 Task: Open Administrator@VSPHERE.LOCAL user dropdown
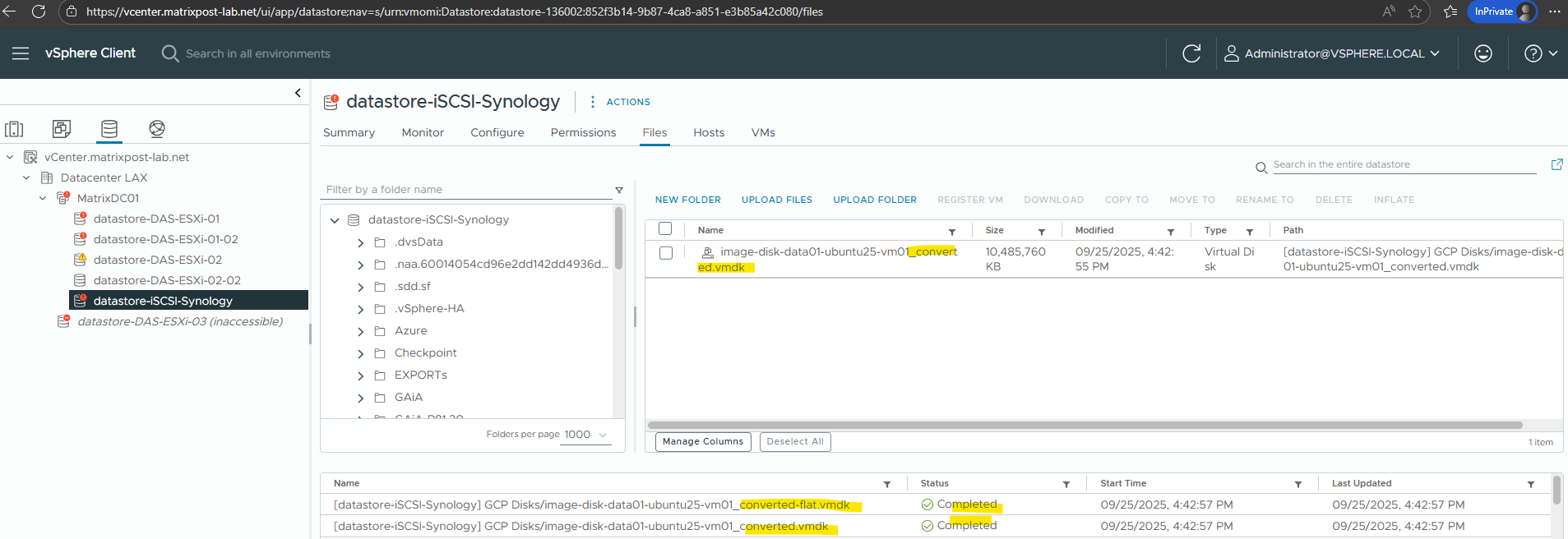pos(1332,53)
